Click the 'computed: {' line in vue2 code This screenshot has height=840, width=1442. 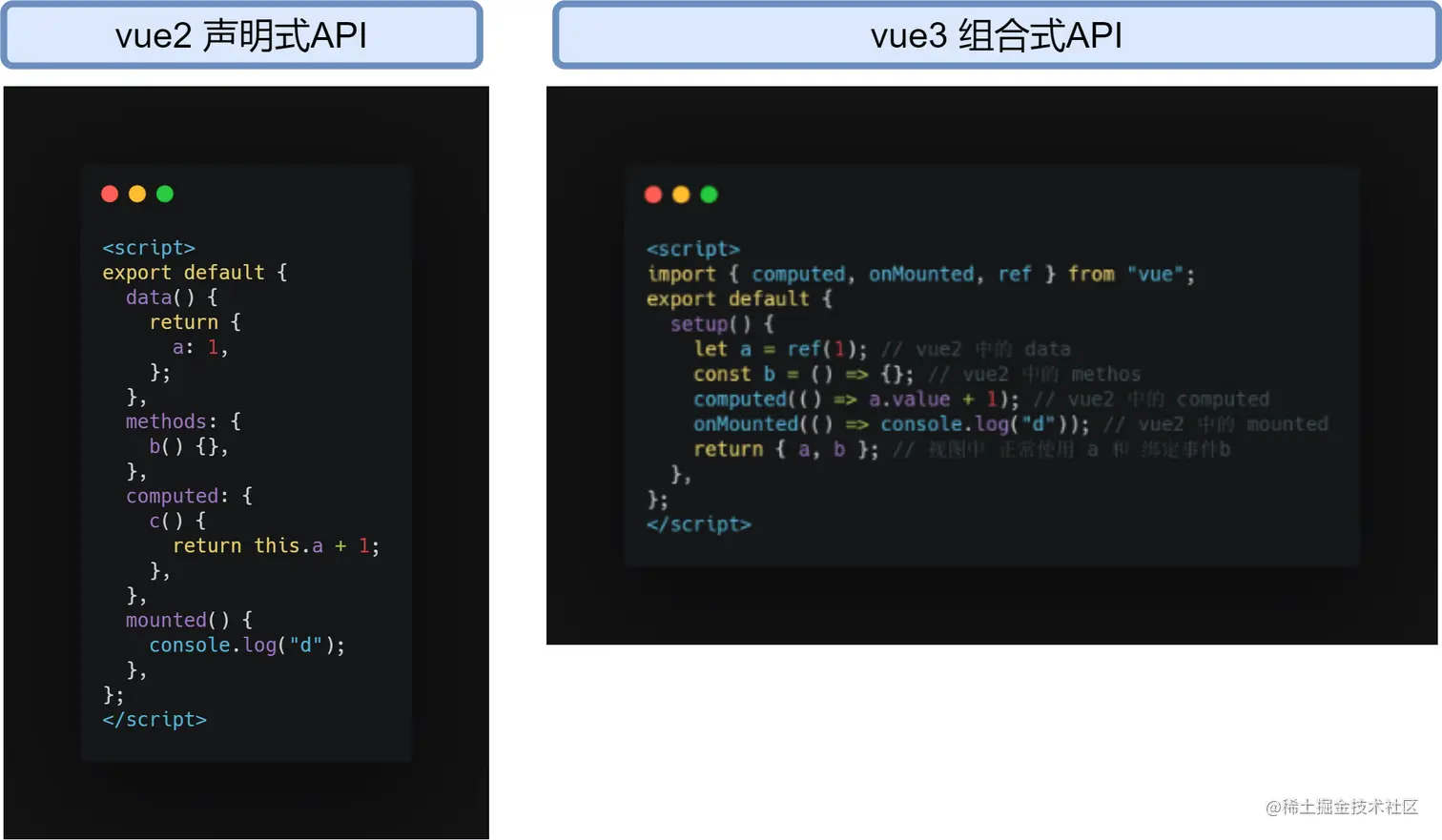189,496
